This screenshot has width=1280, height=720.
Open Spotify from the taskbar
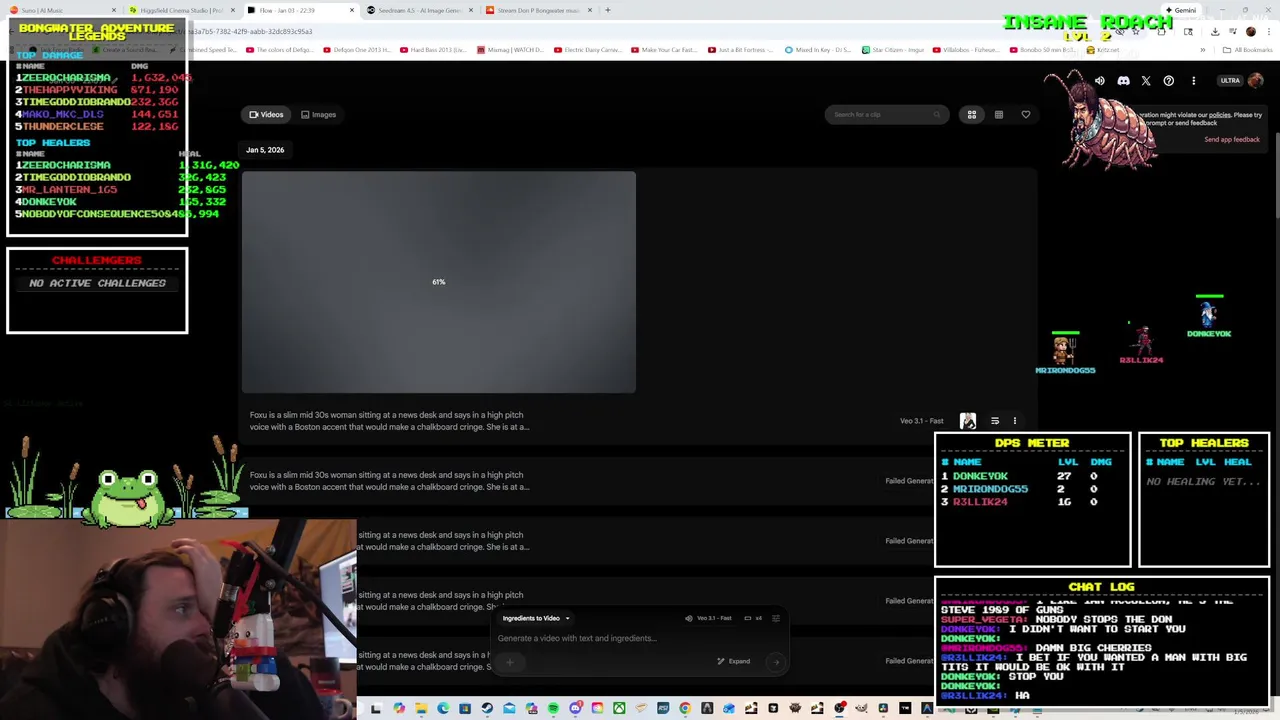553,709
